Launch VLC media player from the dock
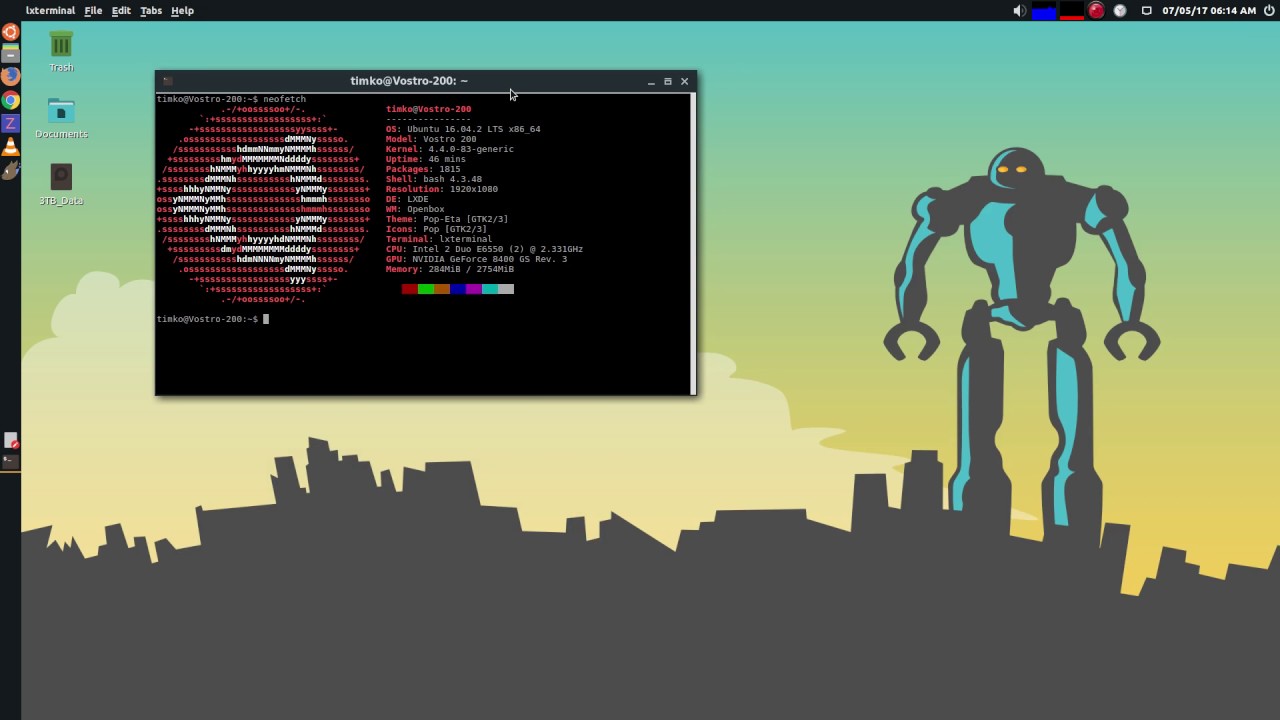The image size is (1280, 720). pos(10,147)
